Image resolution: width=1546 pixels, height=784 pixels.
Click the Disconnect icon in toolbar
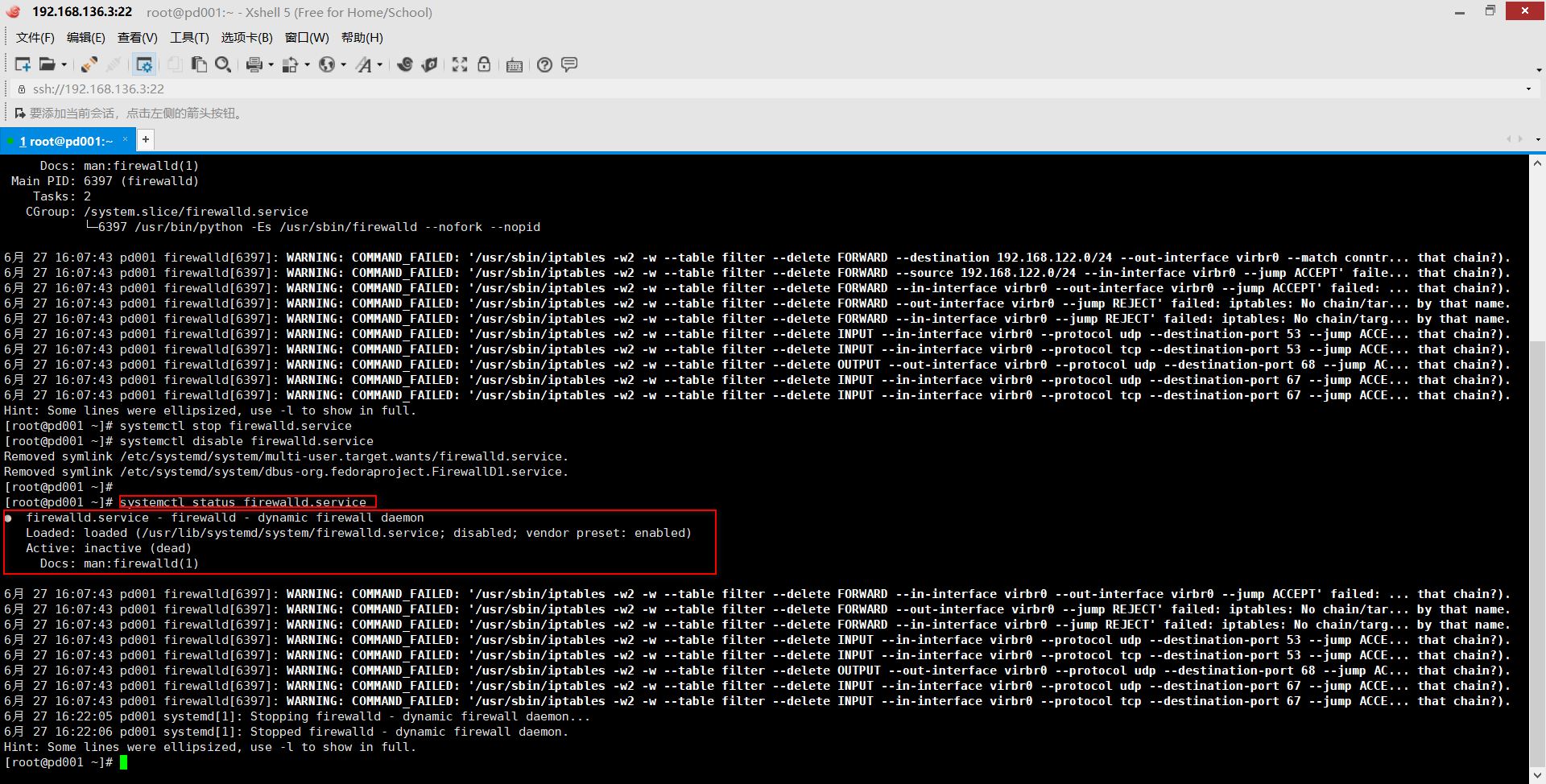tap(114, 64)
